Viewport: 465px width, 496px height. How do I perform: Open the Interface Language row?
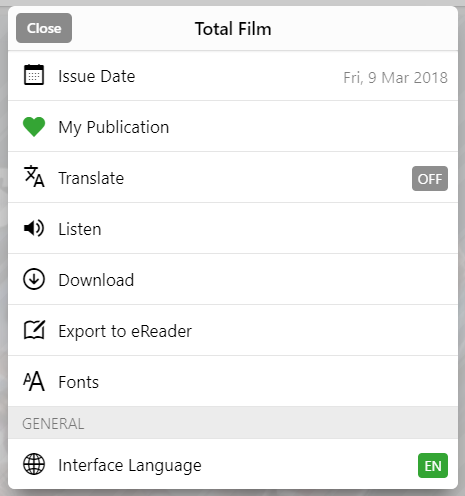(233, 464)
